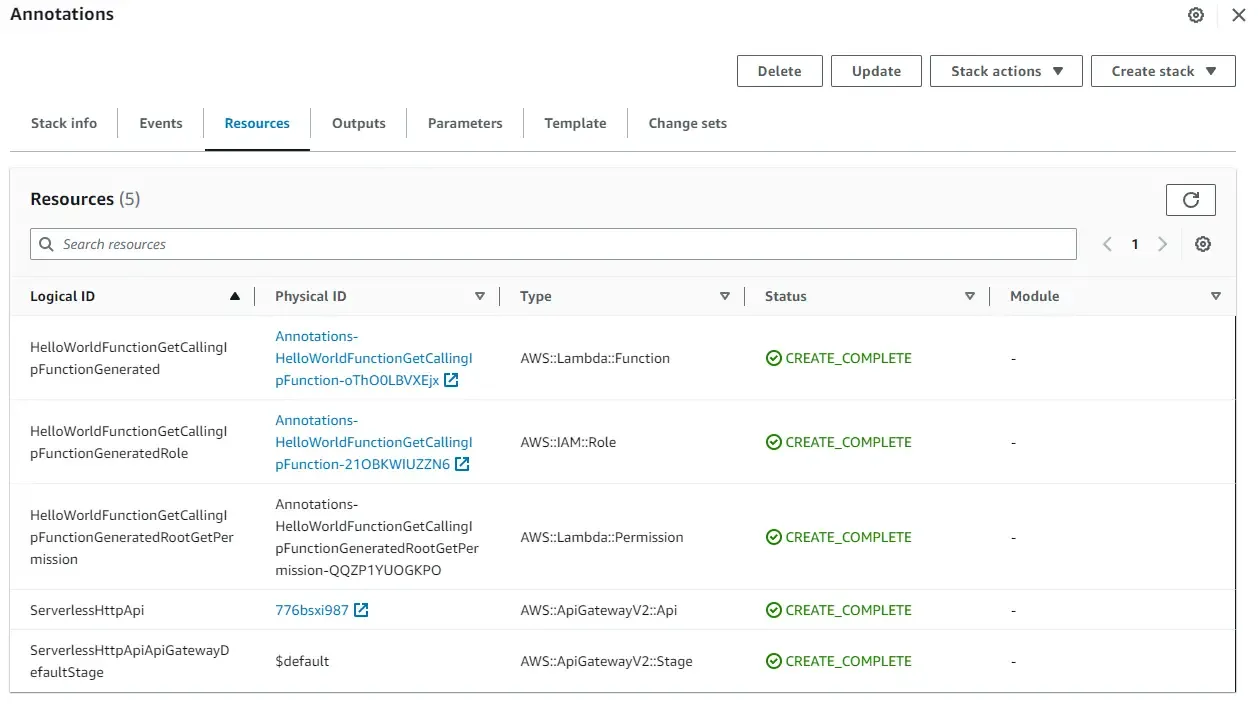1258x716 pixels.
Task: Click the green CREATE_COMPLETE check icon for ServerlessHttpApi
Action: pyautogui.click(x=773, y=610)
